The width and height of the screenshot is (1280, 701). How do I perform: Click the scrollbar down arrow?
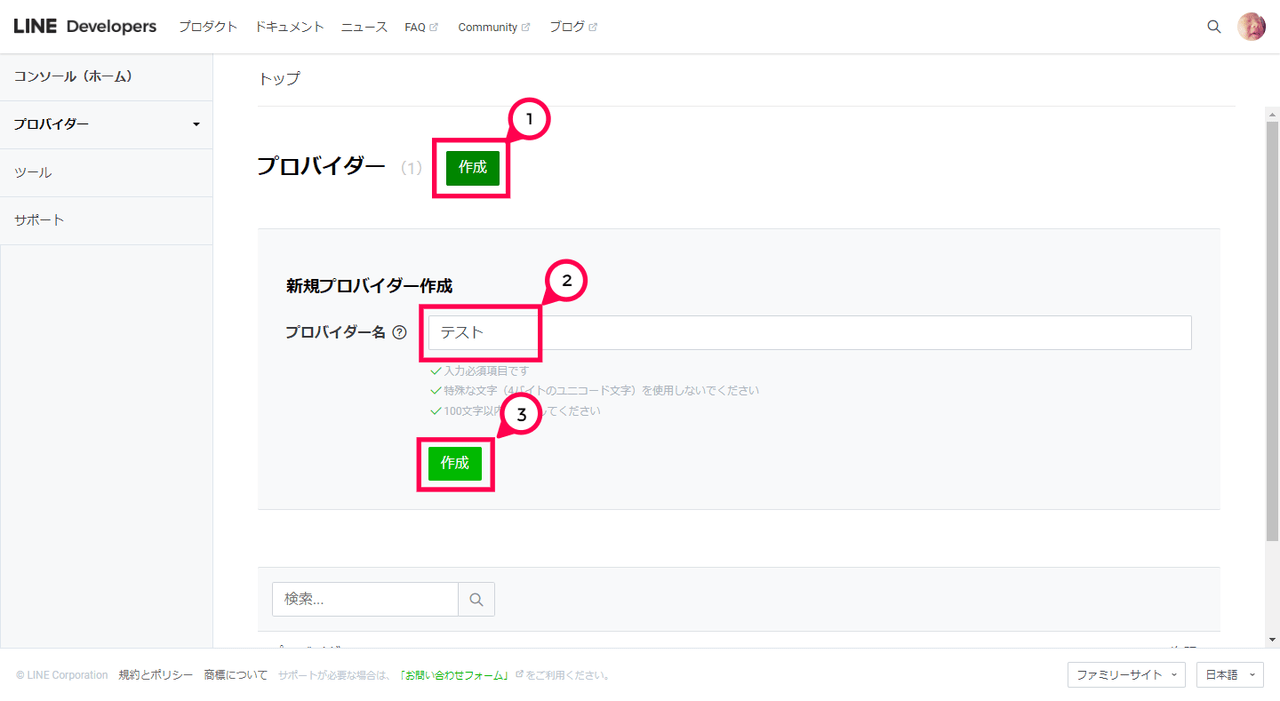(1272, 640)
